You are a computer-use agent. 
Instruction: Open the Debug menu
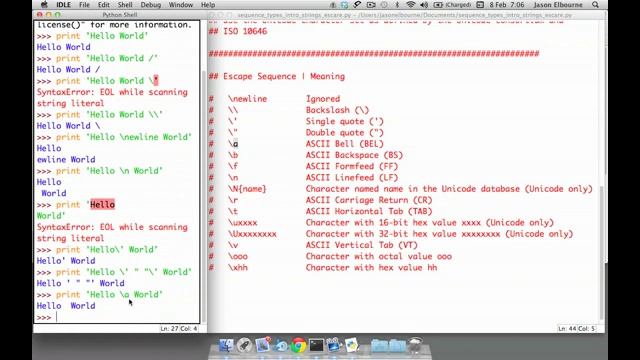click(x=151, y=5)
